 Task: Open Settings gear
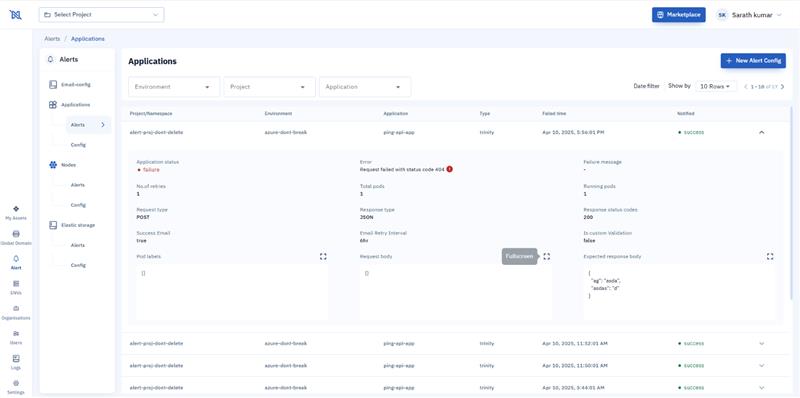click(16, 387)
